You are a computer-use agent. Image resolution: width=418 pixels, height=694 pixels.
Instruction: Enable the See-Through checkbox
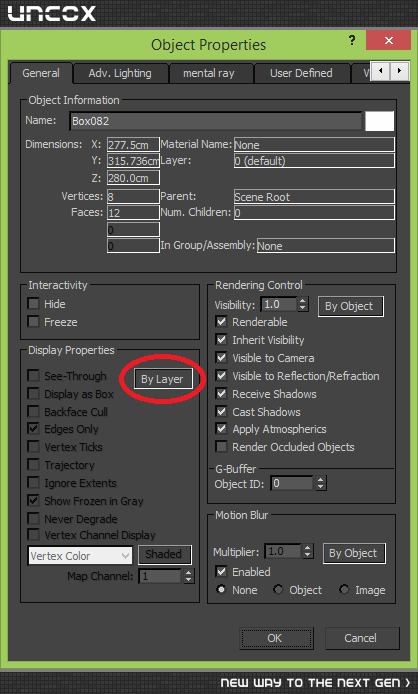pyautogui.click(x=34, y=376)
